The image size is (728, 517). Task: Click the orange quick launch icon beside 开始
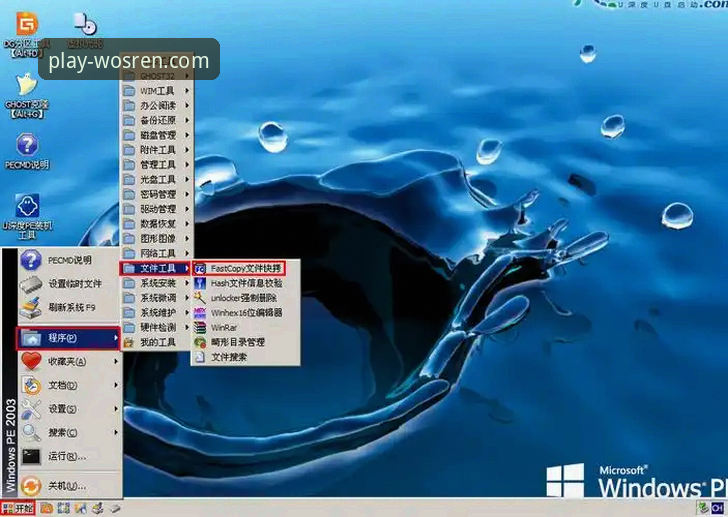tap(46, 509)
